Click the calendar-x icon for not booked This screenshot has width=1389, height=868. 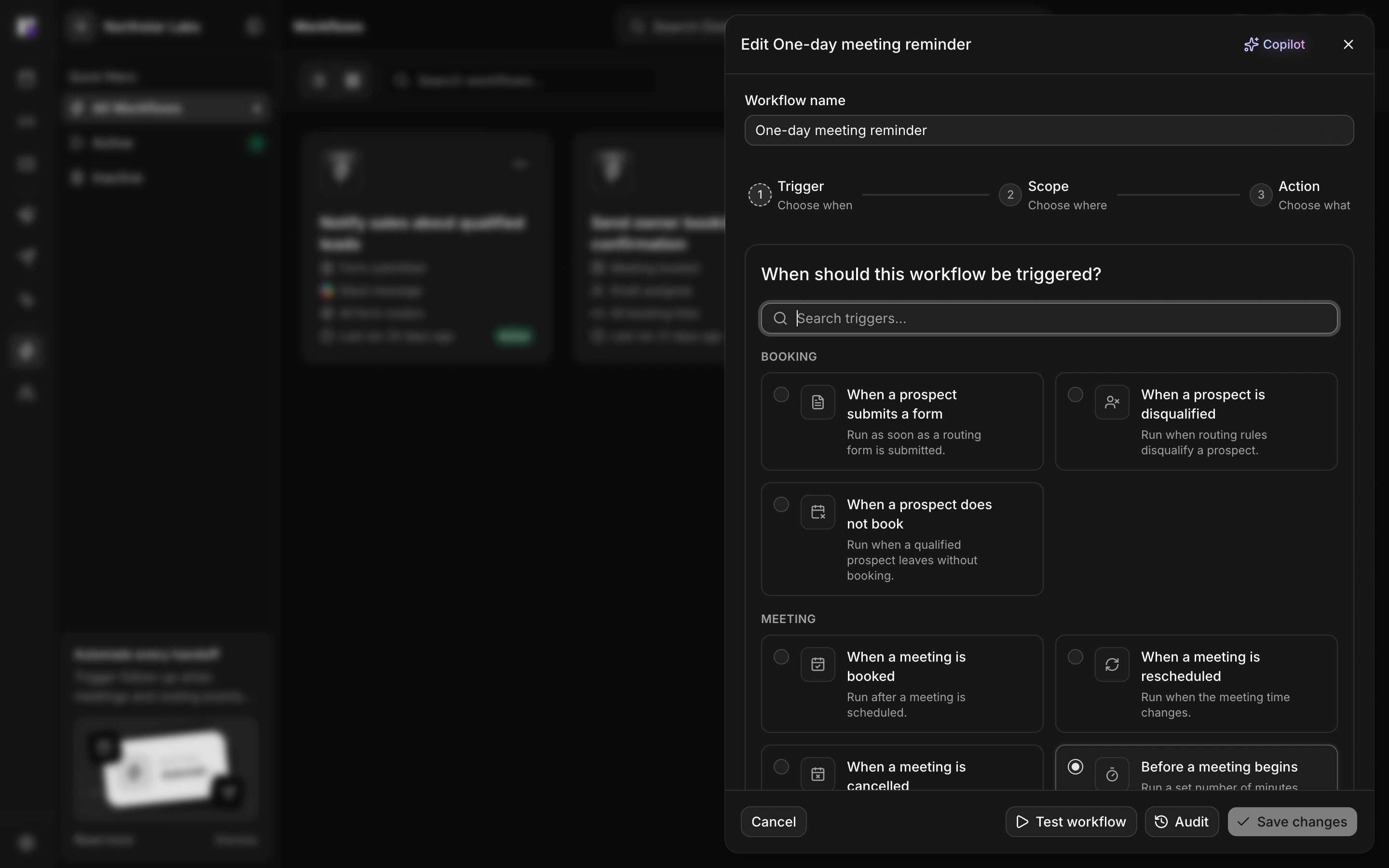[818, 512]
